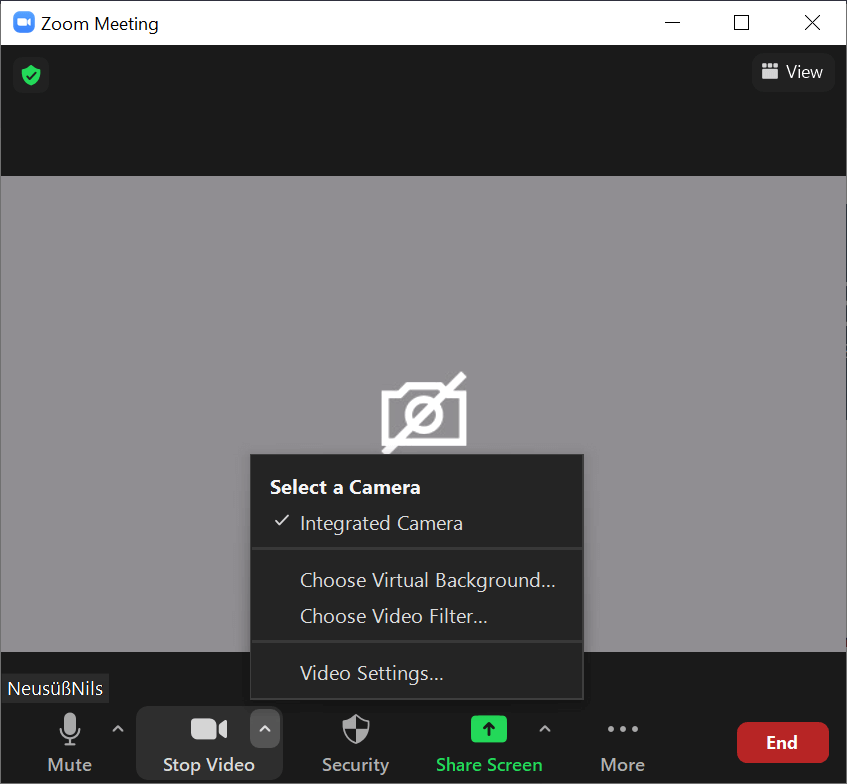Maximize the Zoom Meeting window
847x784 pixels.
click(x=741, y=23)
